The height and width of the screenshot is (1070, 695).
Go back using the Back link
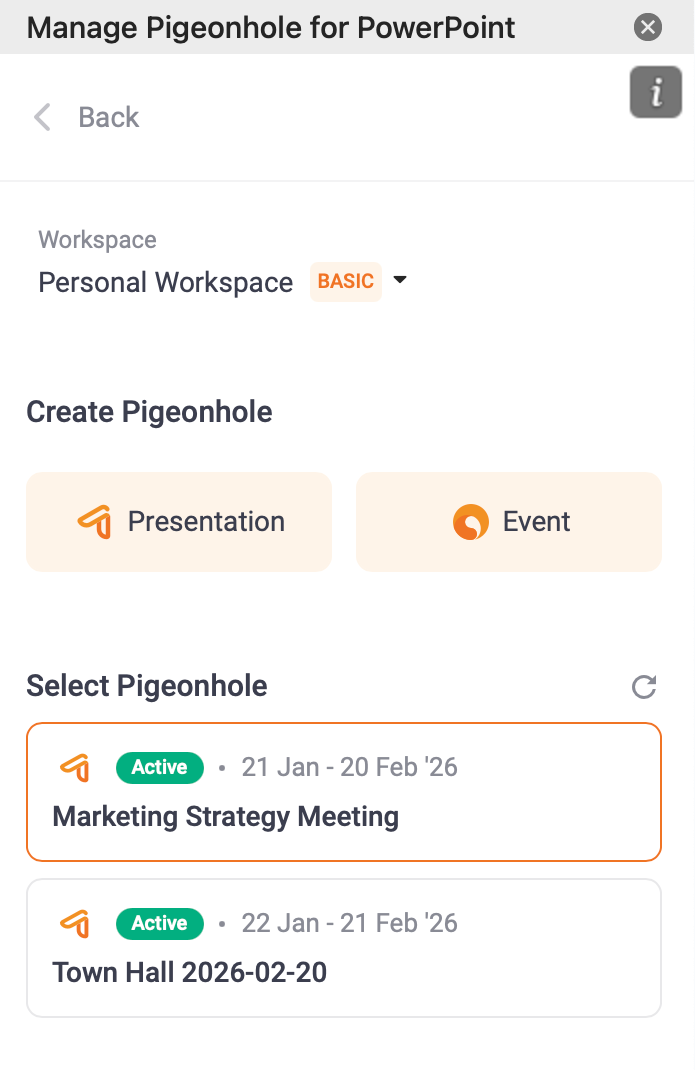[x=108, y=117]
